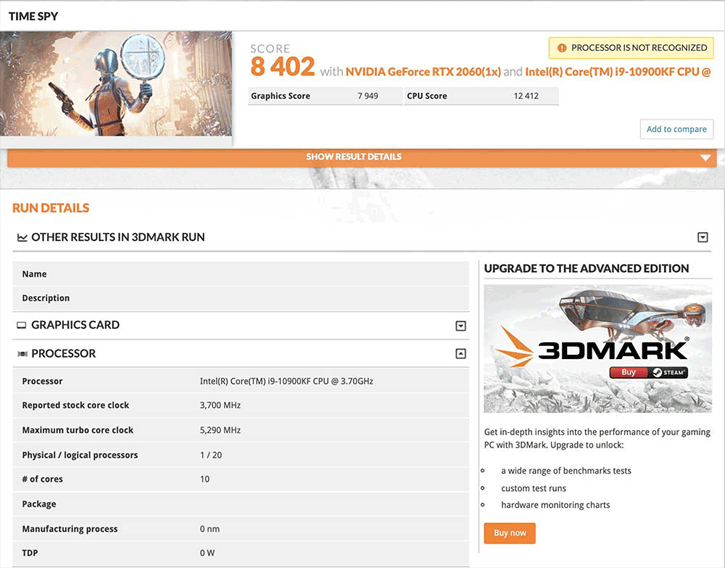This screenshot has width=725, height=568.
Task: Click the 3,700 MHz stock clock value
Action: [x=220, y=405]
